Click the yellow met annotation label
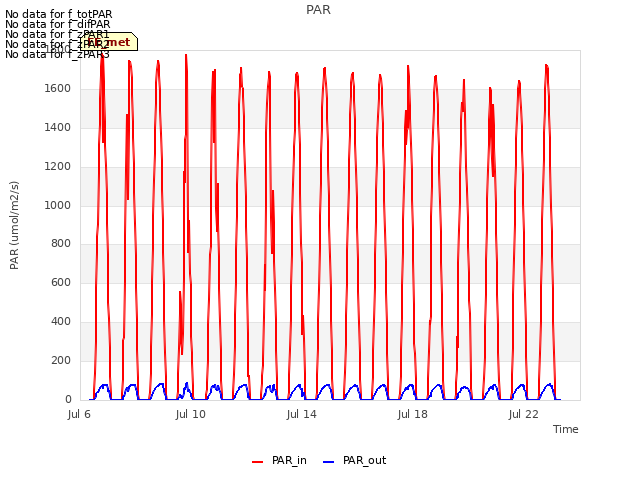This screenshot has height=480, width=640. coord(109,42)
